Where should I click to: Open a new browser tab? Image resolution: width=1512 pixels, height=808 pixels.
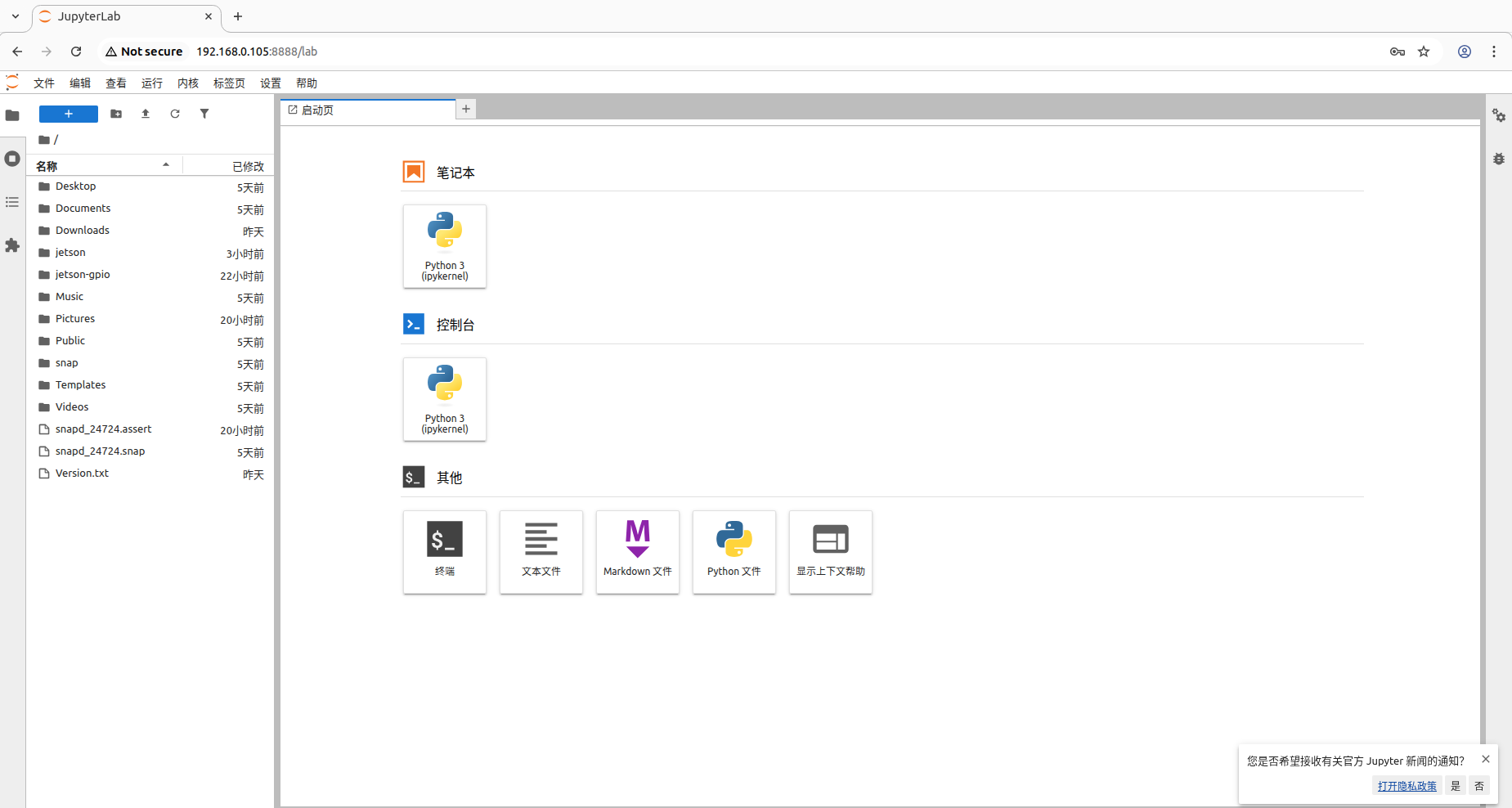click(238, 16)
